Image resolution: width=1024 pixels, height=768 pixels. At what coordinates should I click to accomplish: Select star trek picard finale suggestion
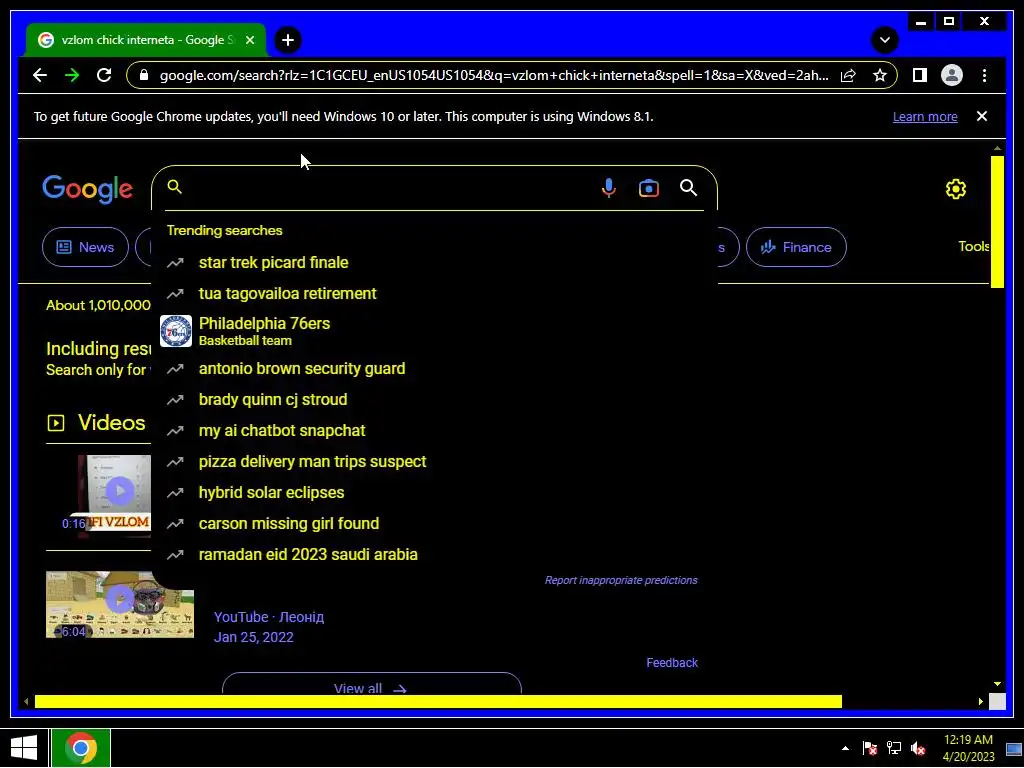(x=434, y=263)
